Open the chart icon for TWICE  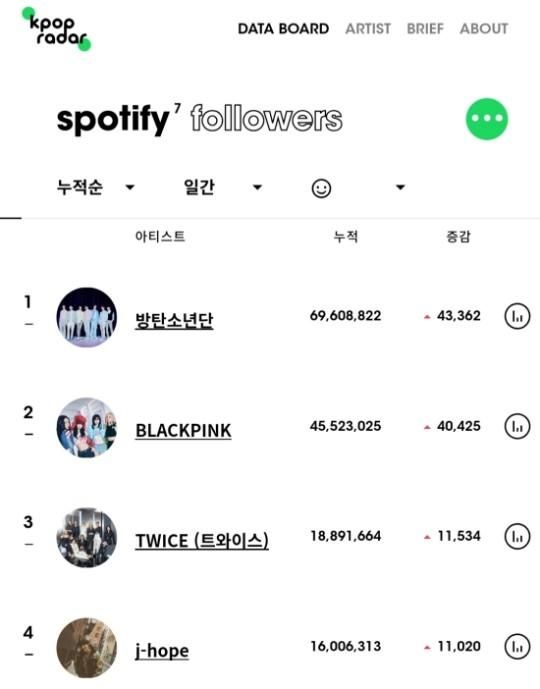pos(517,537)
